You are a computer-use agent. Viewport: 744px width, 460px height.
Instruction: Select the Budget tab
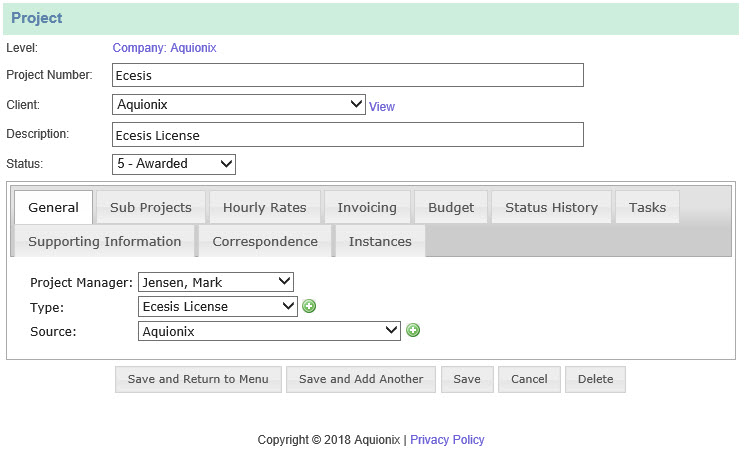coord(451,207)
